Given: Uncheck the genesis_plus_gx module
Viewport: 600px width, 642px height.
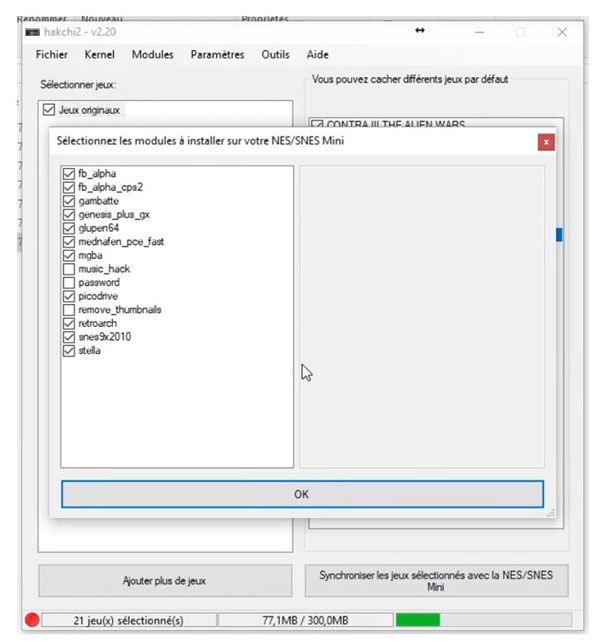Looking at the screenshot, I should coord(69,214).
